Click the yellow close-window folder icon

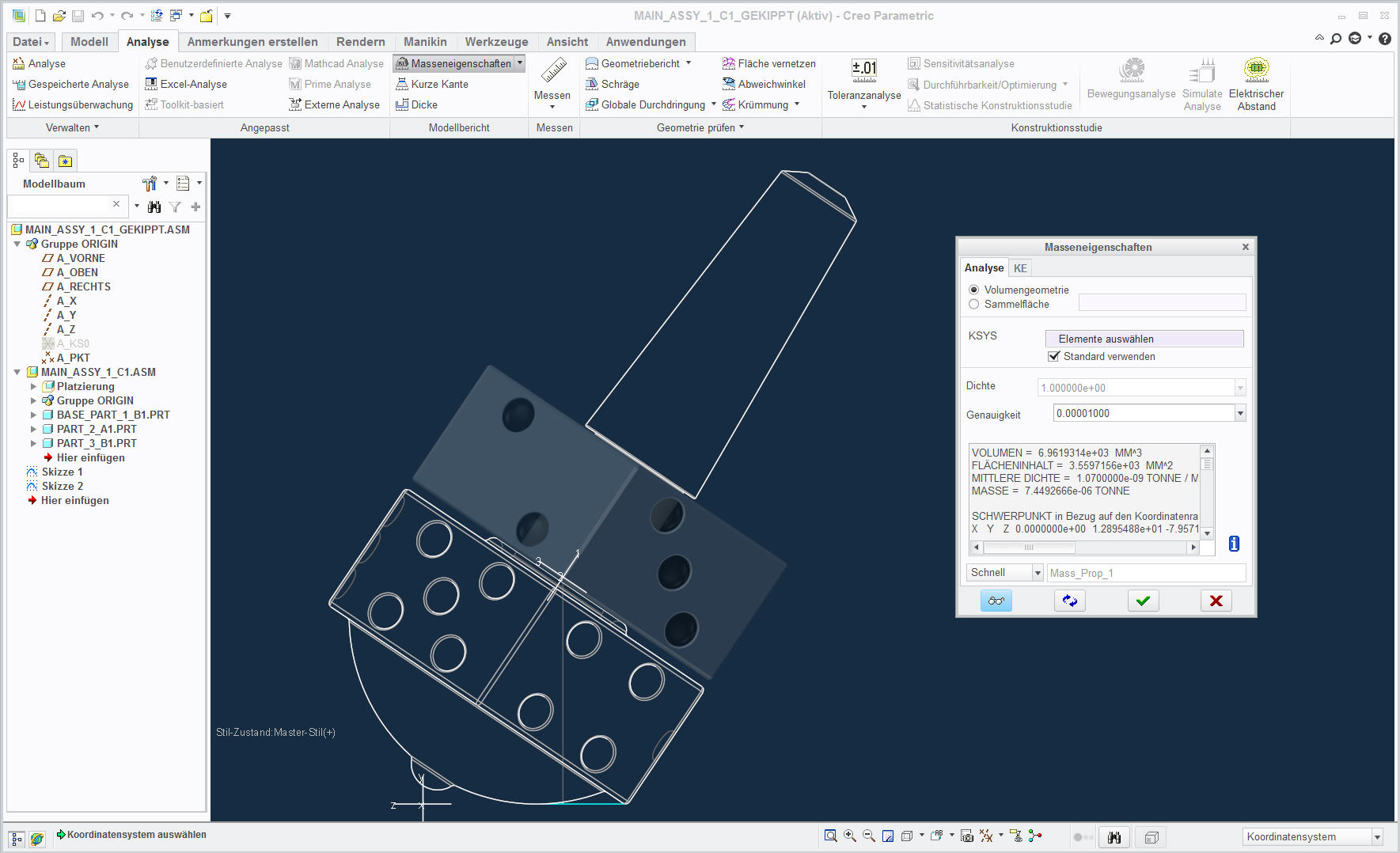[x=206, y=16]
